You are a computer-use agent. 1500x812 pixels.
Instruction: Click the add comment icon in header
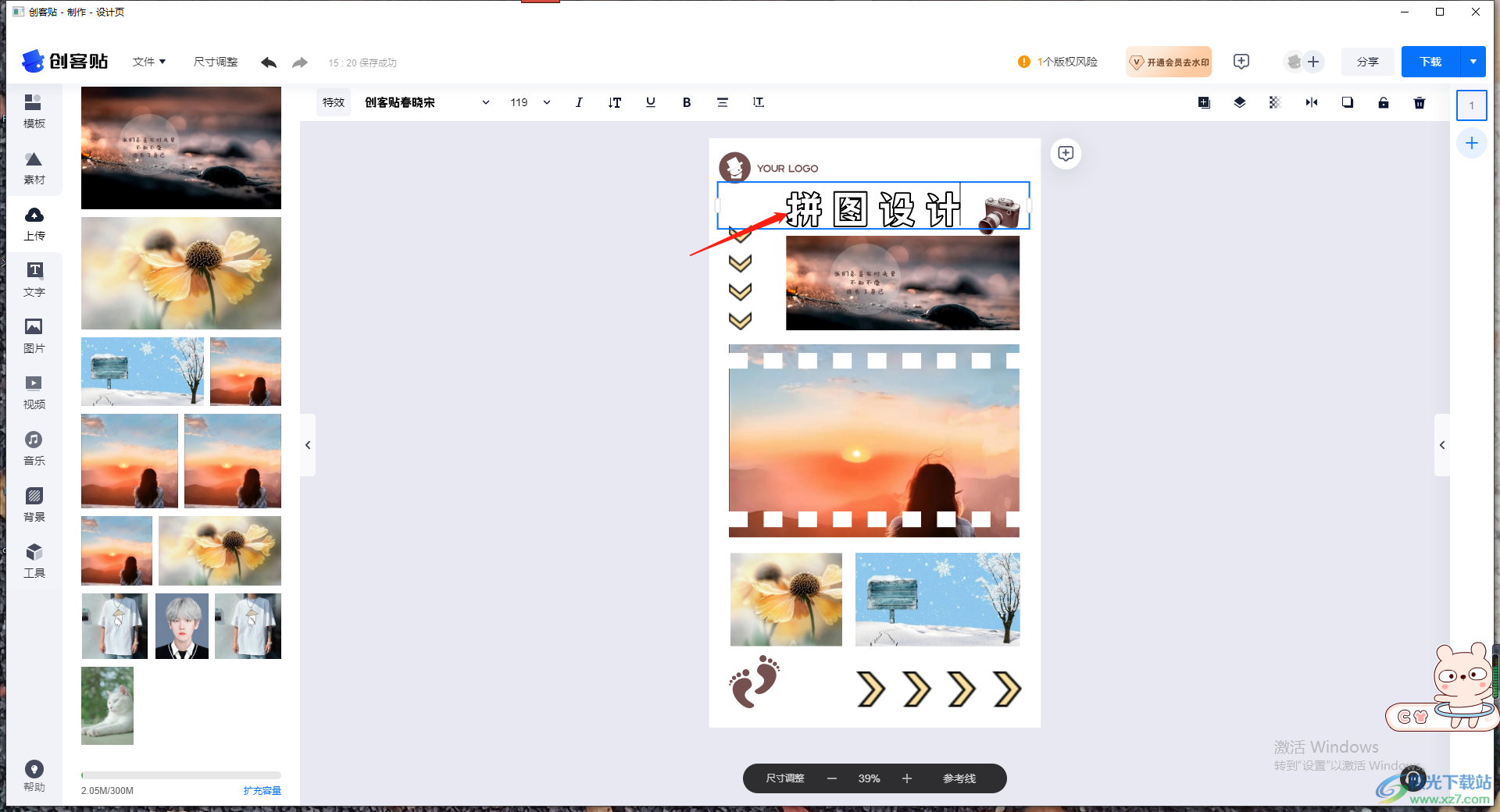click(x=1241, y=62)
